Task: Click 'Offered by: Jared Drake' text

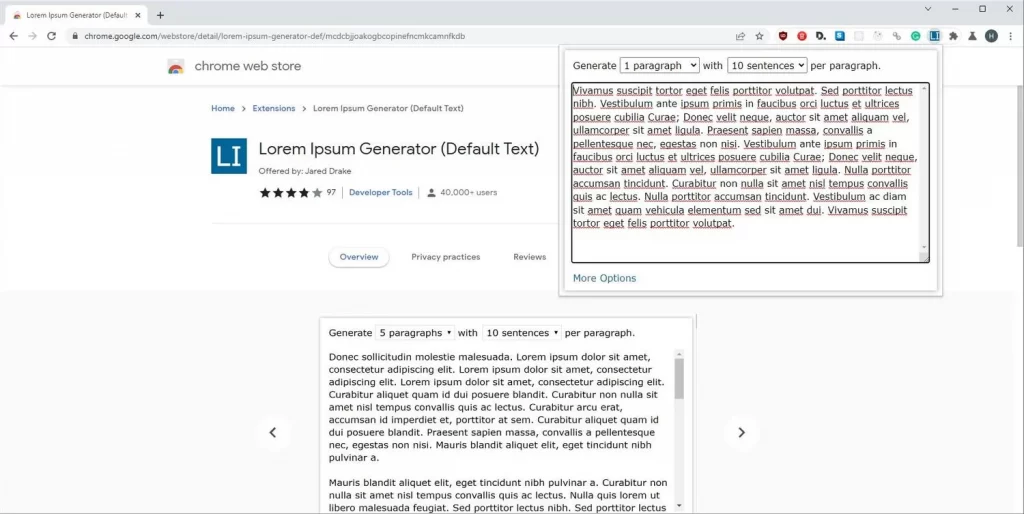Action: click(305, 171)
